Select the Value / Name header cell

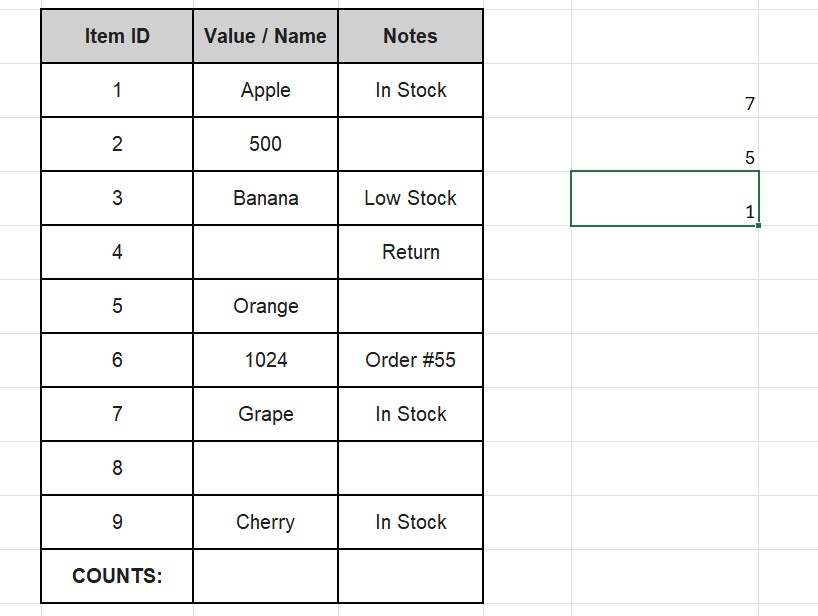coord(265,37)
